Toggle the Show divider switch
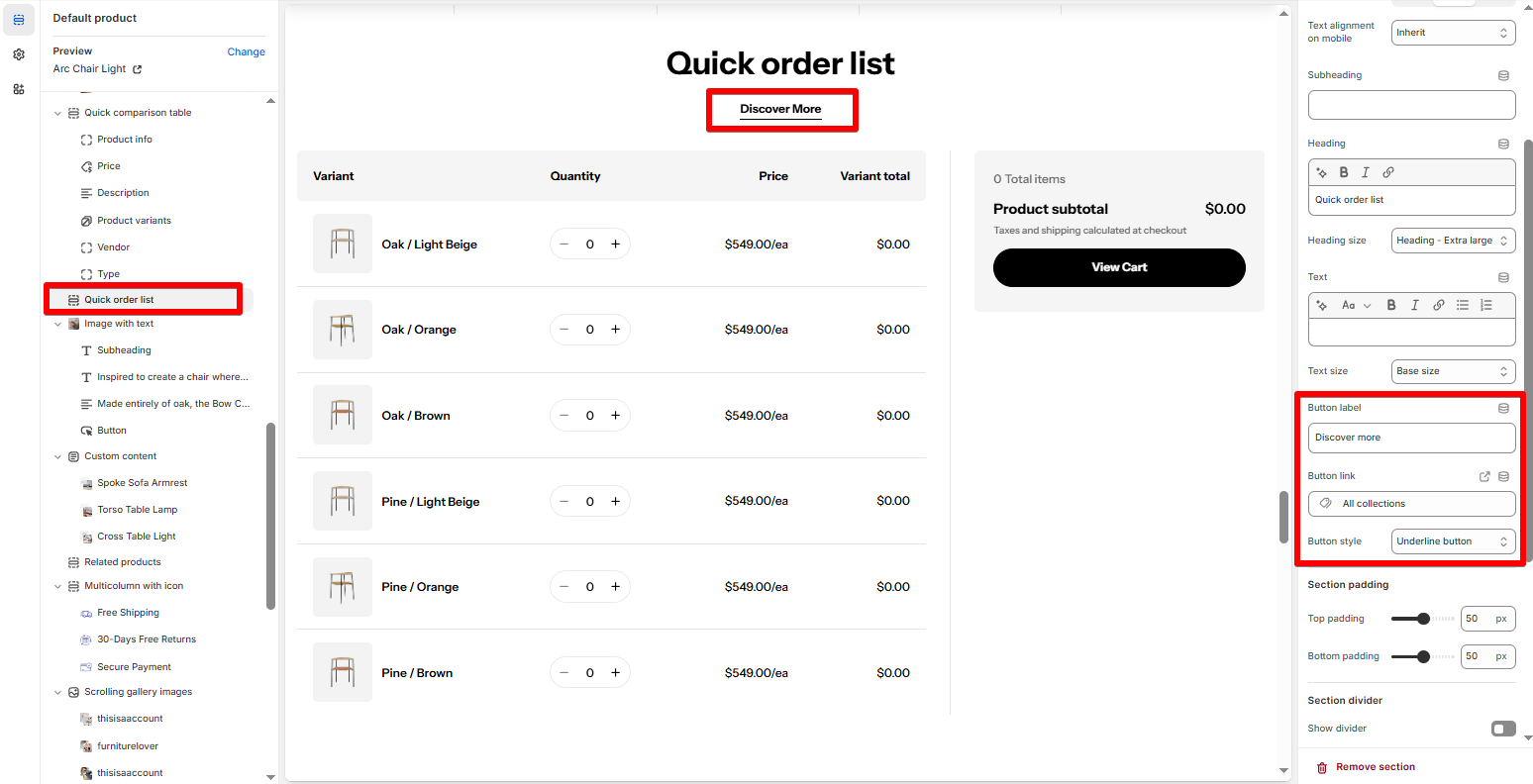The width and height of the screenshot is (1533, 784). (1503, 729)
